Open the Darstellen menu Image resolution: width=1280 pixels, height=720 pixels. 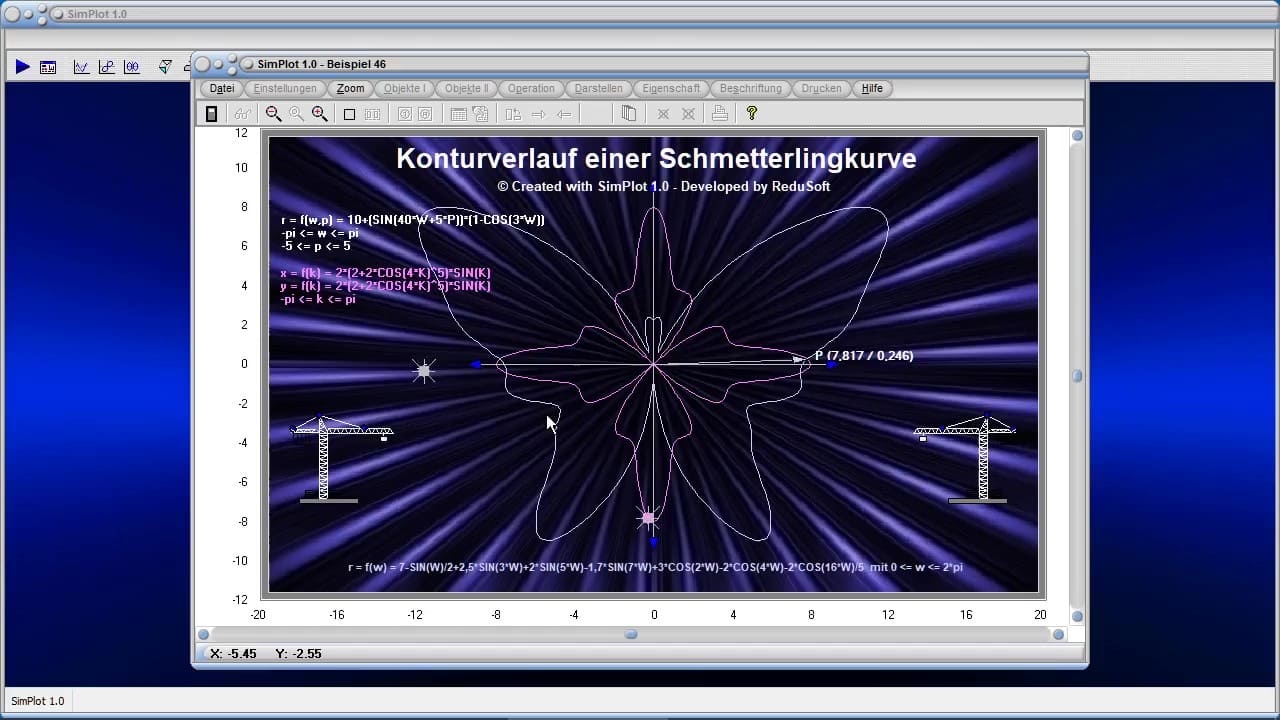point(598,88)
